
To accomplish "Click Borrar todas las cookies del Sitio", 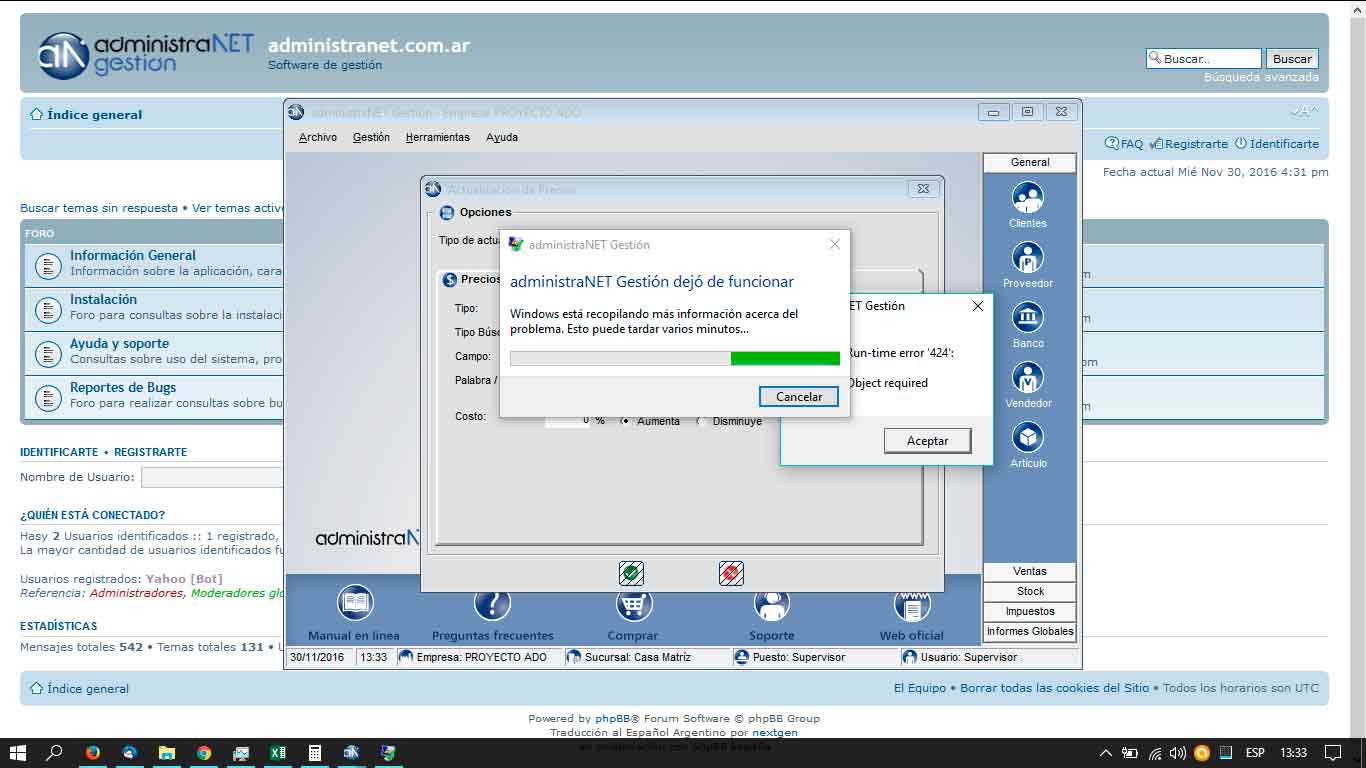I will pos(1055,688).
